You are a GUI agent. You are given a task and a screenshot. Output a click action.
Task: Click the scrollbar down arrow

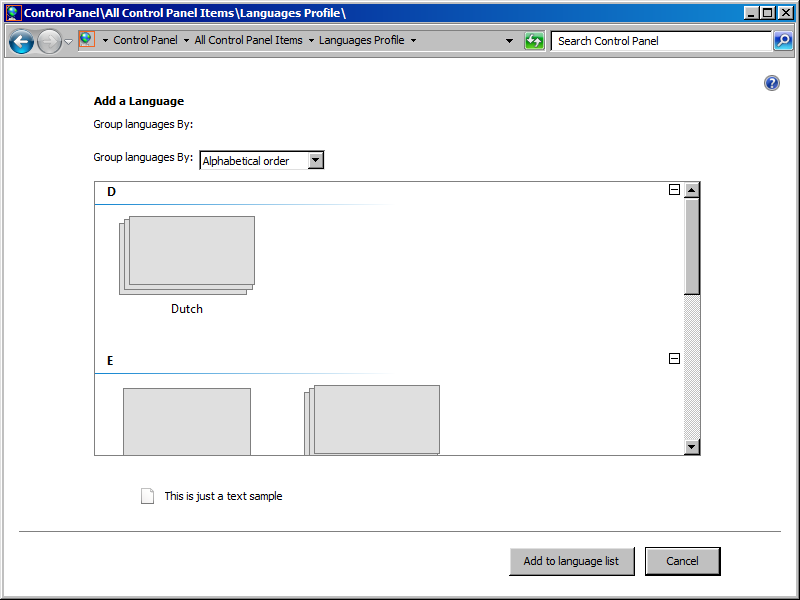coord(691,446)
